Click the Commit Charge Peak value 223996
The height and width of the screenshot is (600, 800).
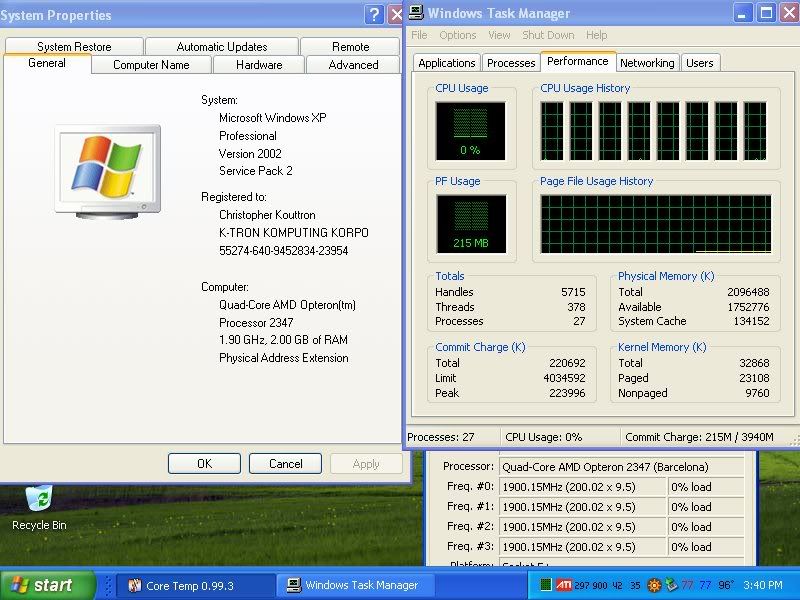[567, 393]
